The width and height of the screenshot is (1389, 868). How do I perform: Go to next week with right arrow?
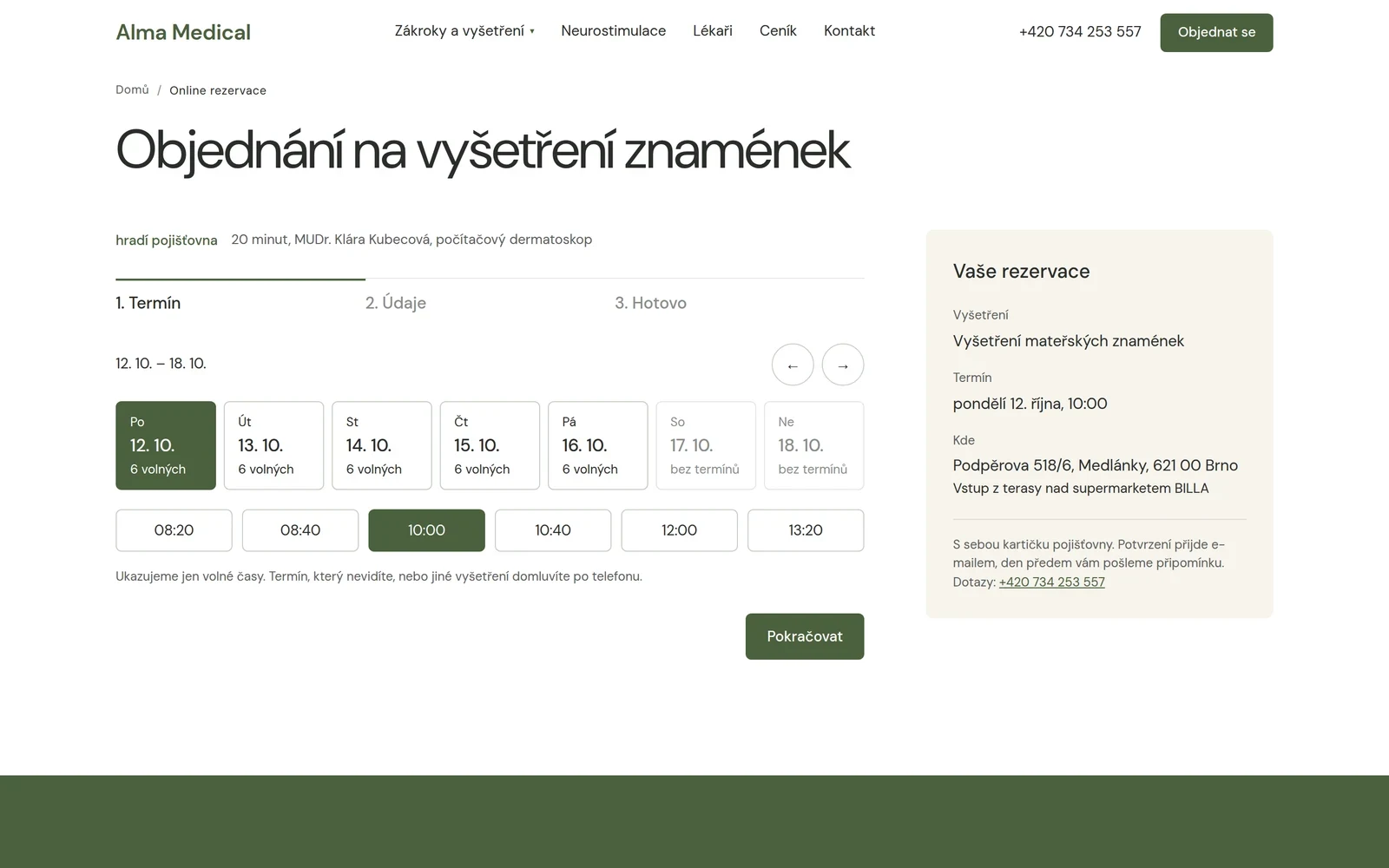pyautogui.click(x=843, y=365)
